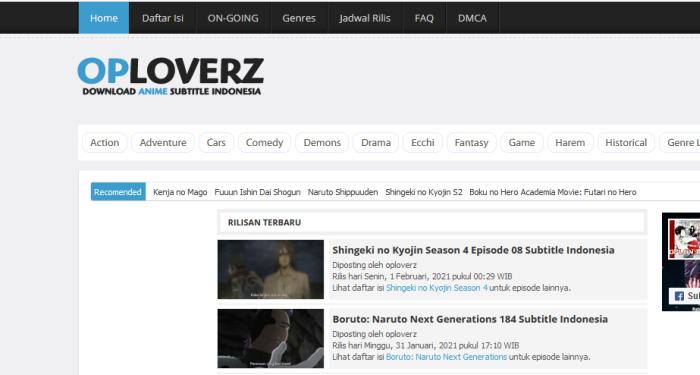Screen dimensions: 700x375
Task: Open the FAQ menu item
Action: coord(424,18)
